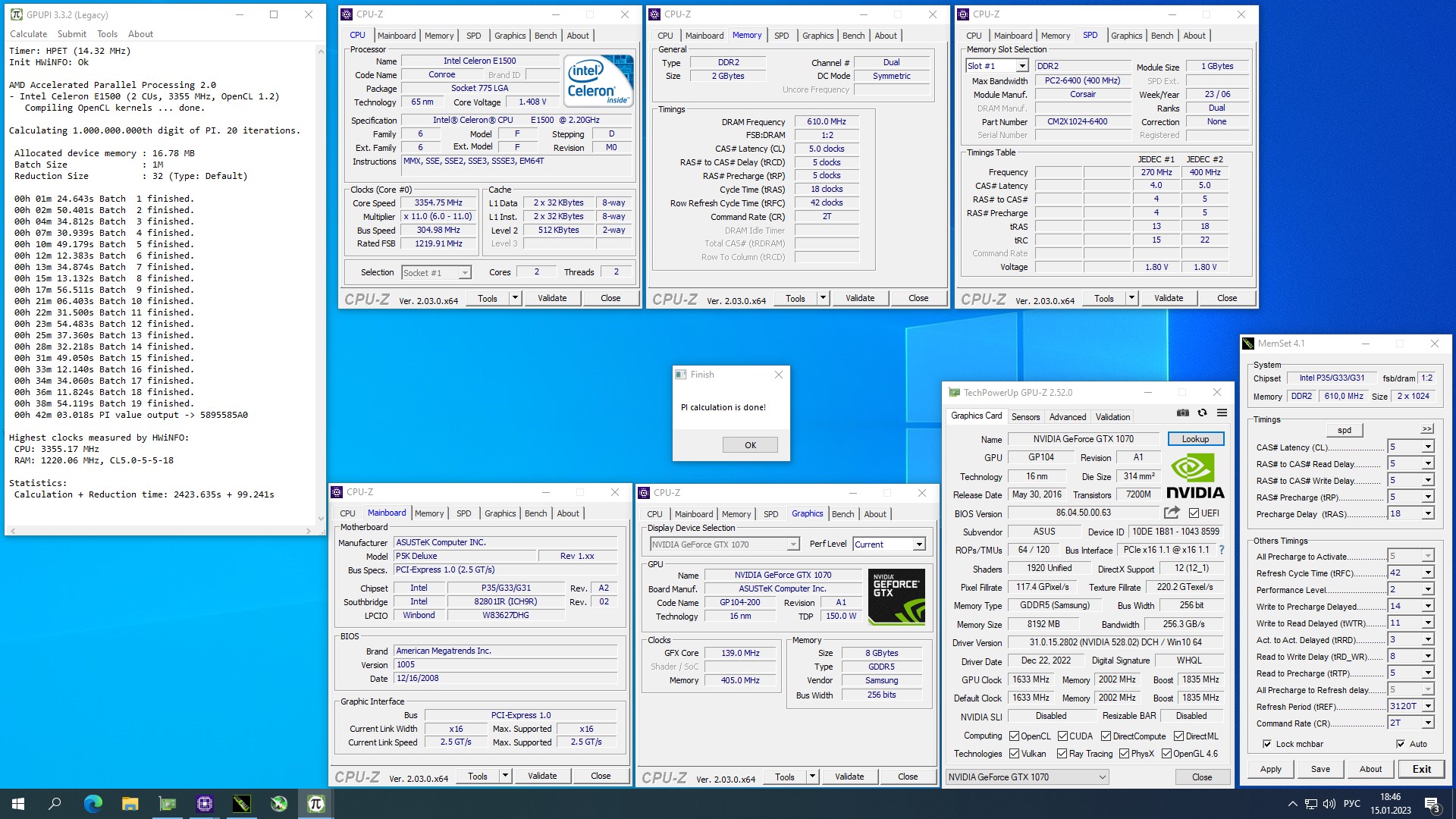
Task: Open the GPU-Z hamburger menu
Action: [x=1222, y=413]
